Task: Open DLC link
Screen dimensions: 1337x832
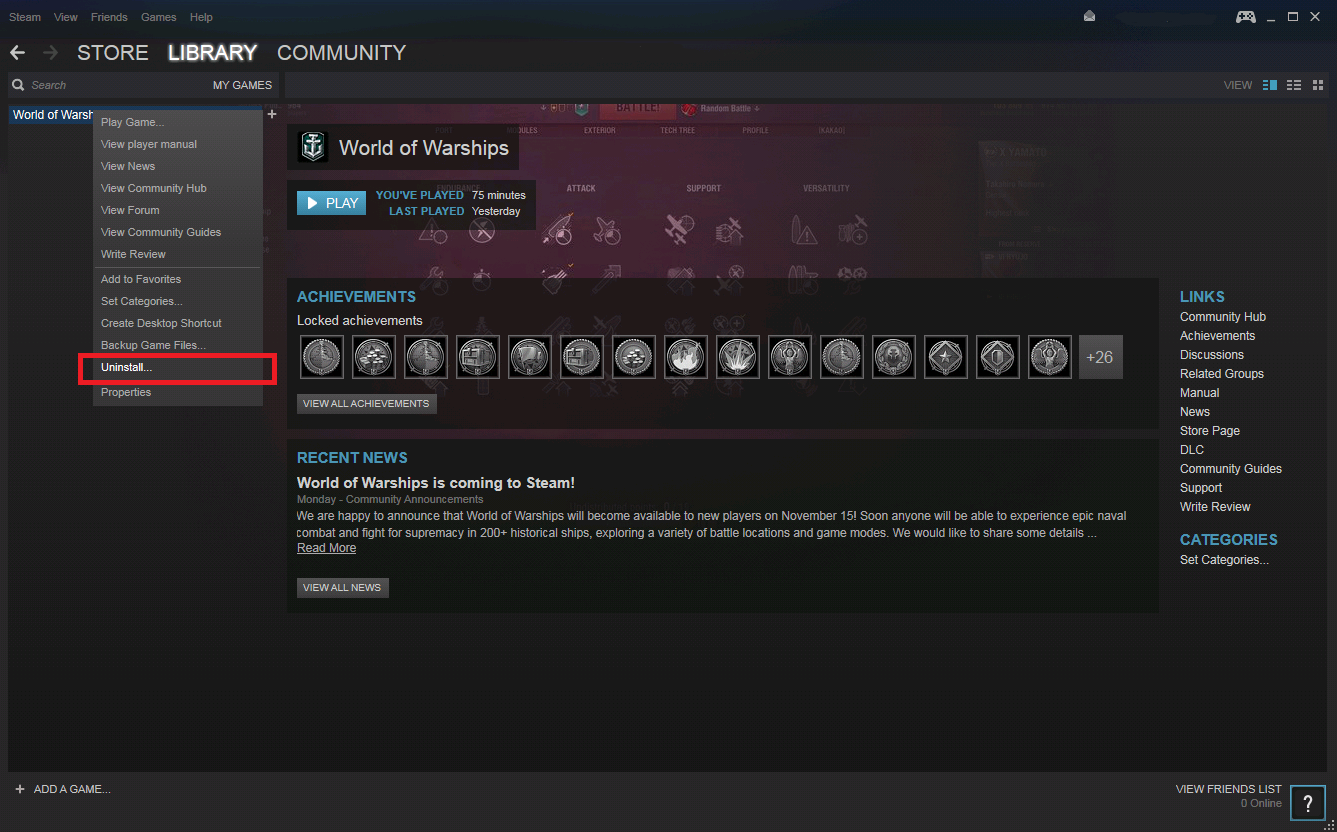Action: click(x=1192, y=450)
